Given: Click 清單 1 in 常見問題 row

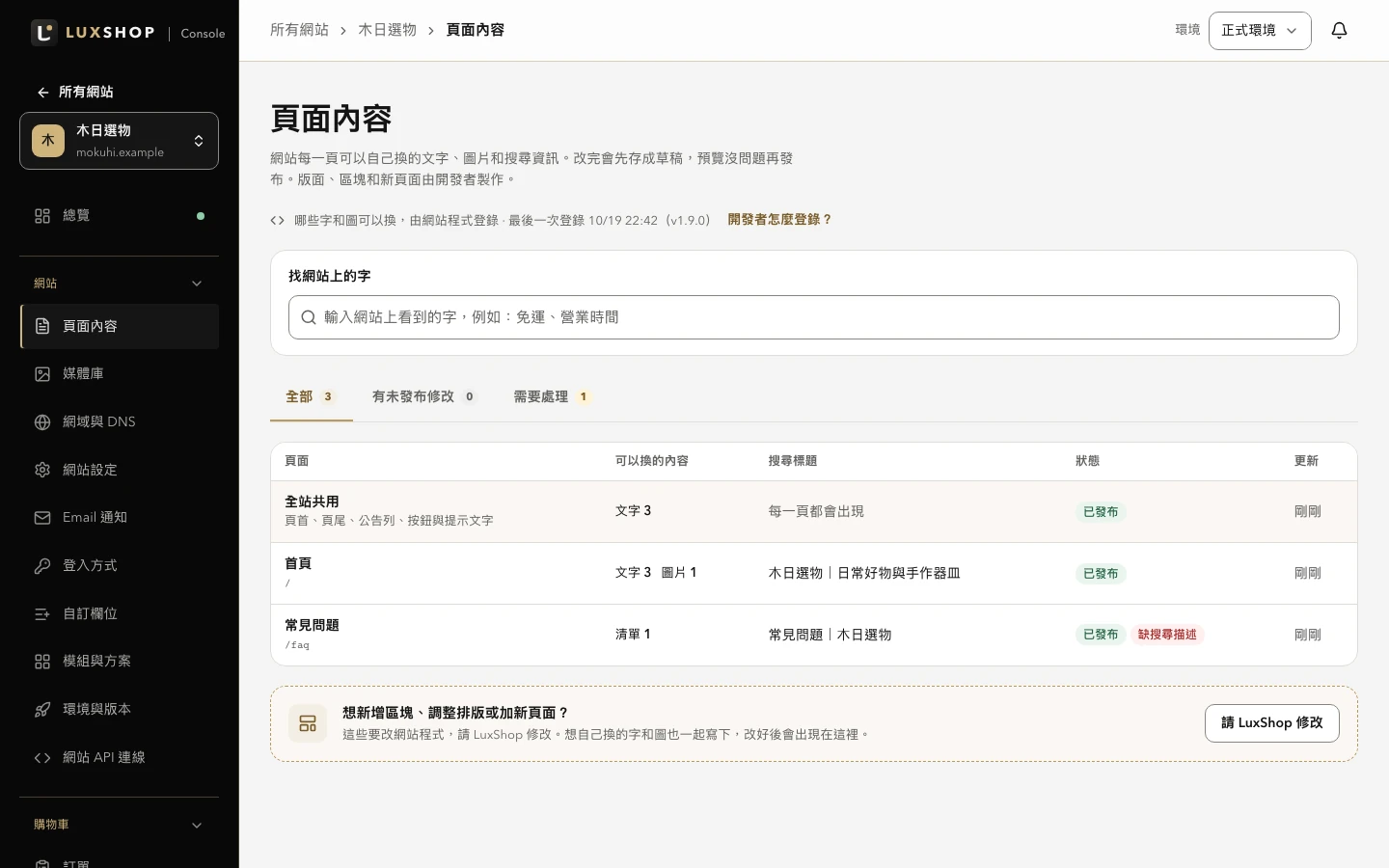Looking at the screenshot, I should (633, 635).
